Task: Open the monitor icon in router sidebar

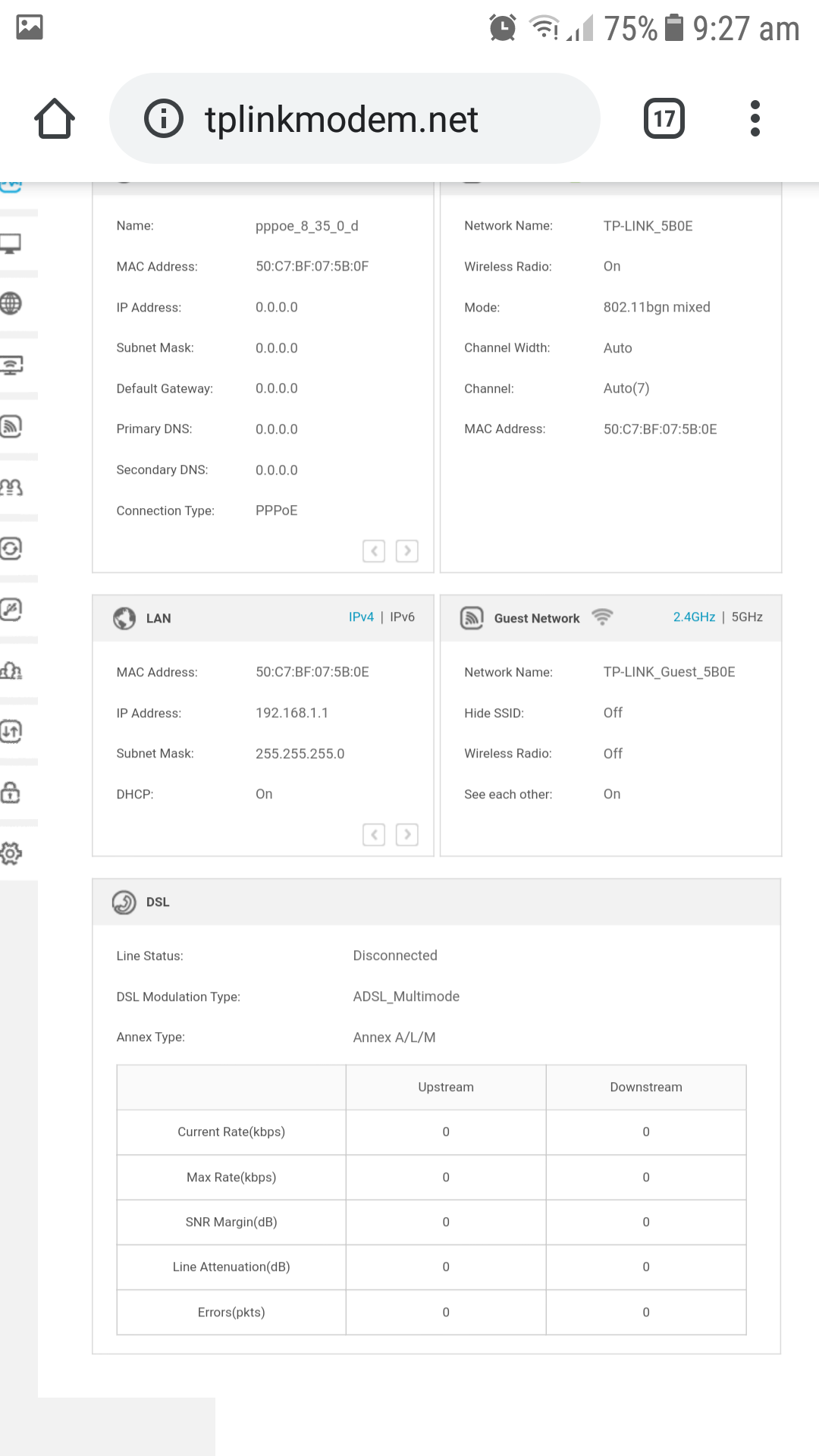Action: click(x=11, y=243)
